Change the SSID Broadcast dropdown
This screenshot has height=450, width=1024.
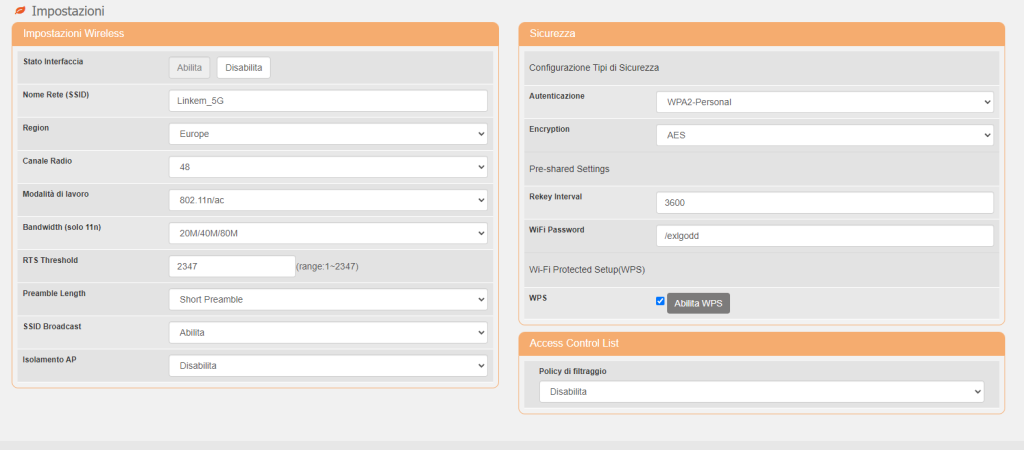click(x=328, y=332)
